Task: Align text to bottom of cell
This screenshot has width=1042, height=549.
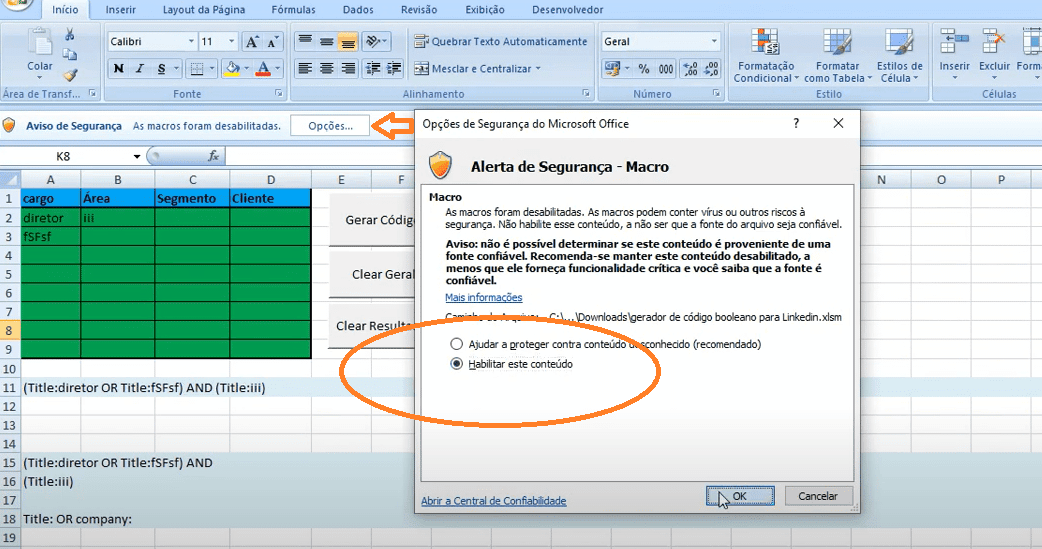Action: (348, 41)
